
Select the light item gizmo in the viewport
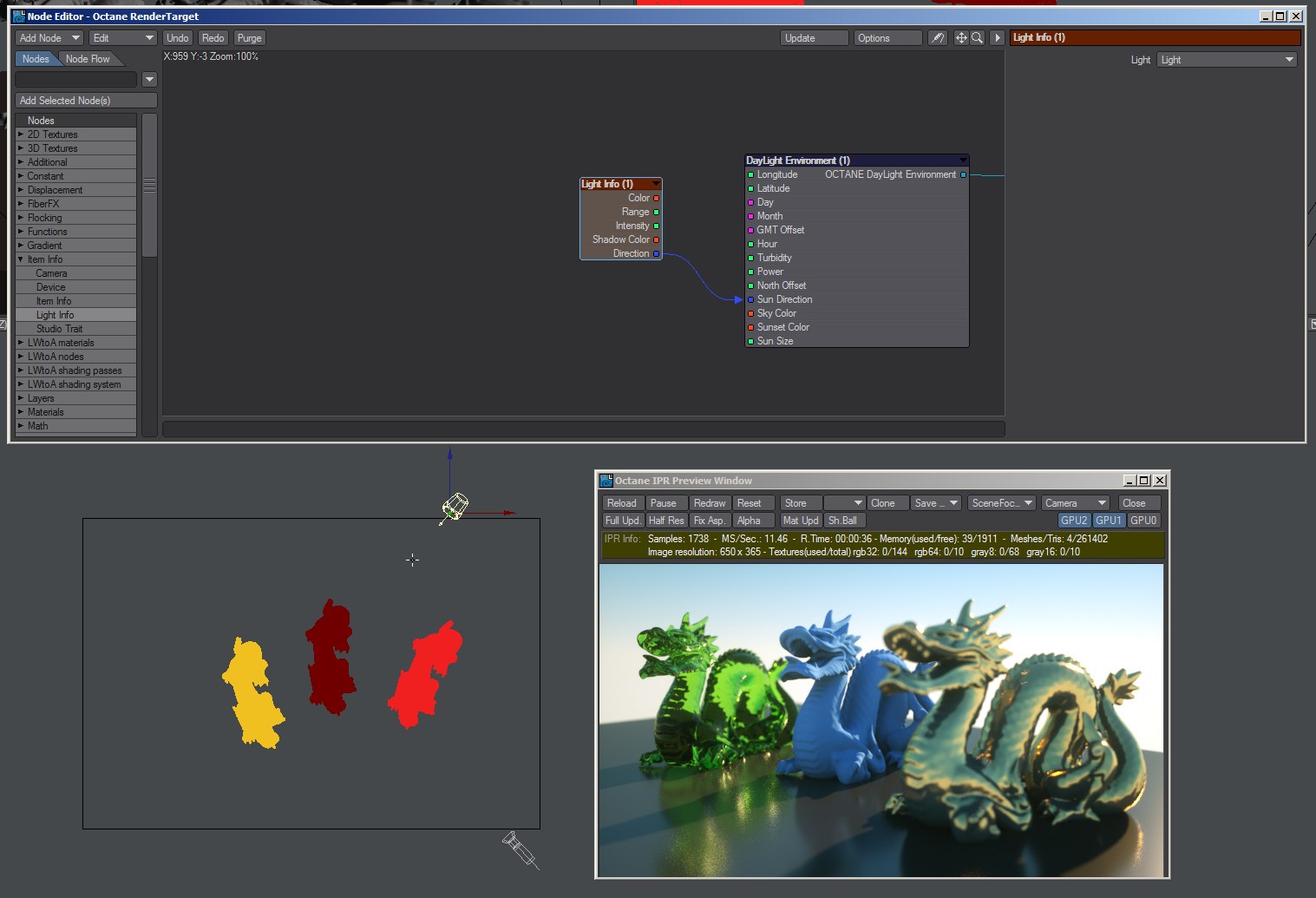(x=455, y=507)
